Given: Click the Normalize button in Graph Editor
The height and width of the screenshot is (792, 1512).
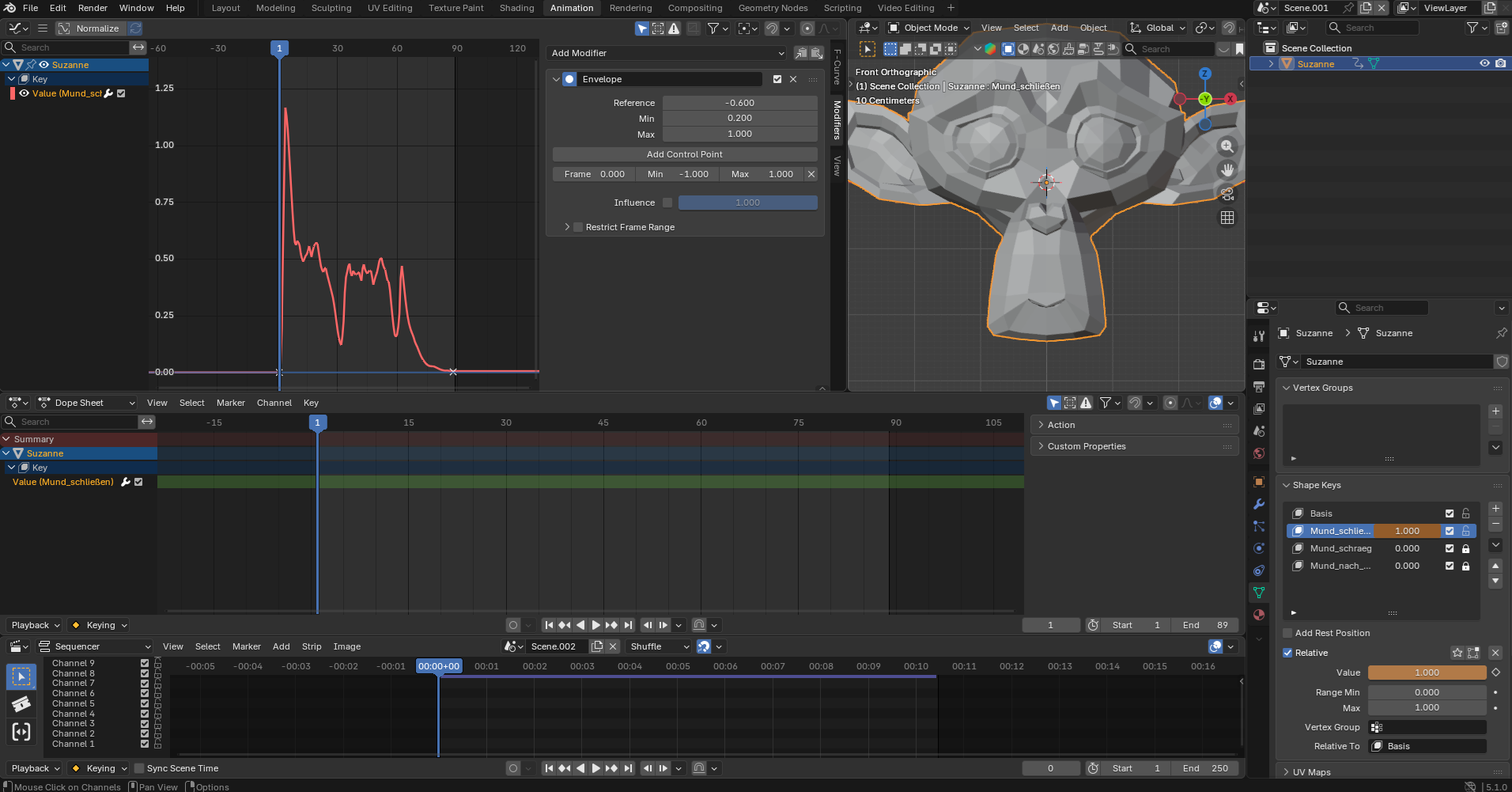Looking at the screenshot, I should point(90,28).
